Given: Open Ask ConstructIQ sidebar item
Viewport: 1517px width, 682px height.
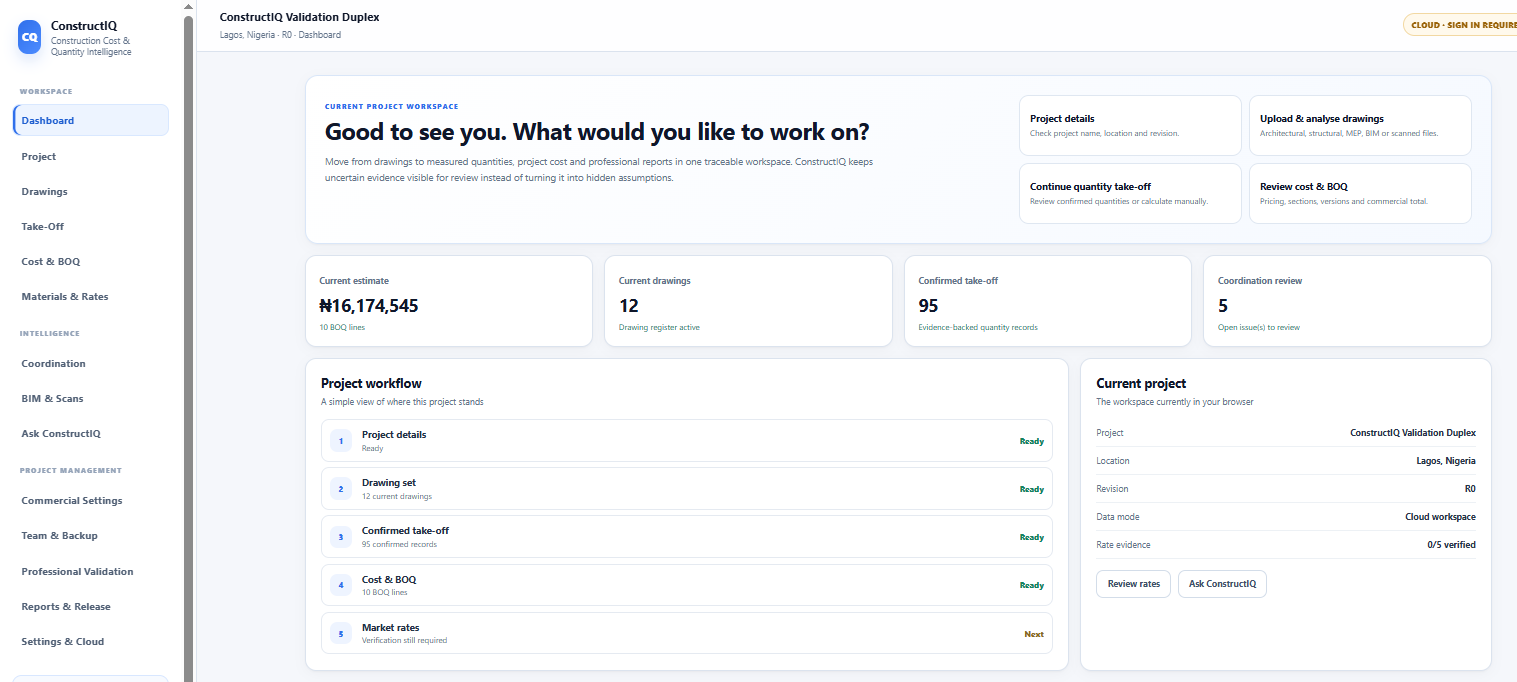Looking at the screenshot, I should click(91, 433).
